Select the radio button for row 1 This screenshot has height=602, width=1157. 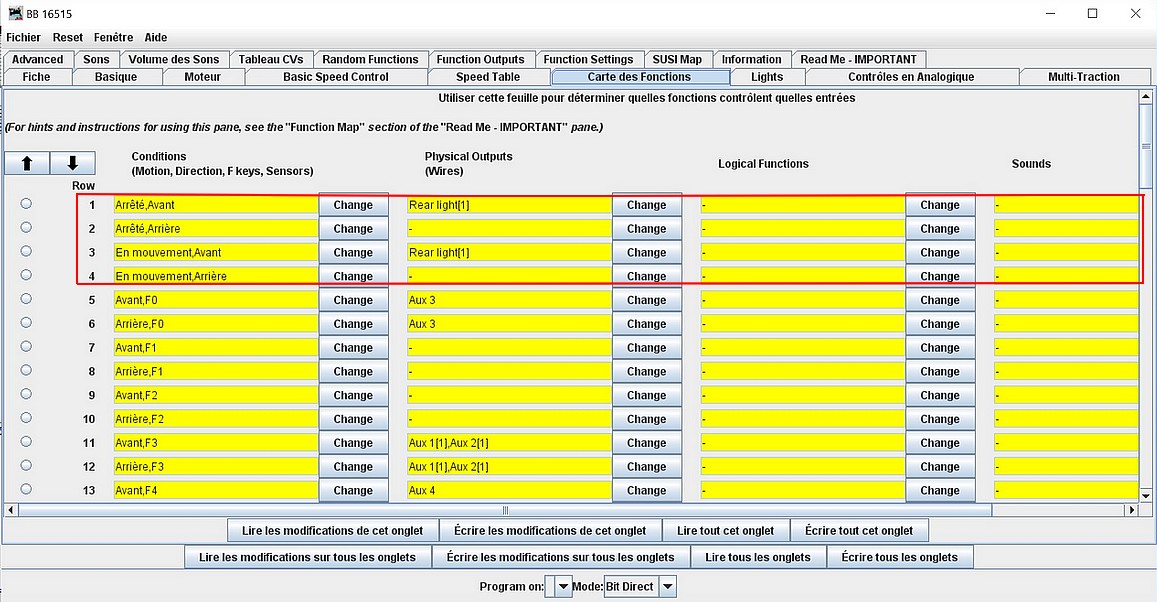tap(27, 204)
